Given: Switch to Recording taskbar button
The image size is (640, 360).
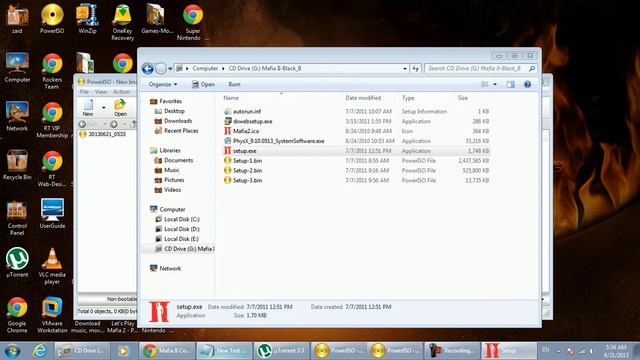Looking at the screenshot, I should (x=452, y=351).
